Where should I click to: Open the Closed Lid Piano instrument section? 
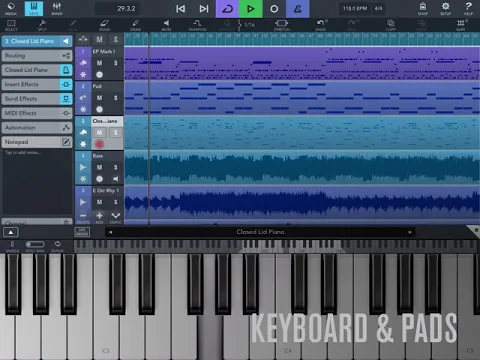pyautogui.click(x=37, y=70)
